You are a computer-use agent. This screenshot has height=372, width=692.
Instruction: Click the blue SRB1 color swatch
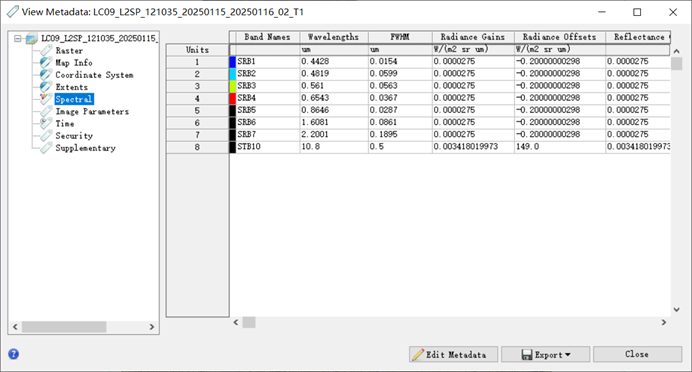click(233, 62)
